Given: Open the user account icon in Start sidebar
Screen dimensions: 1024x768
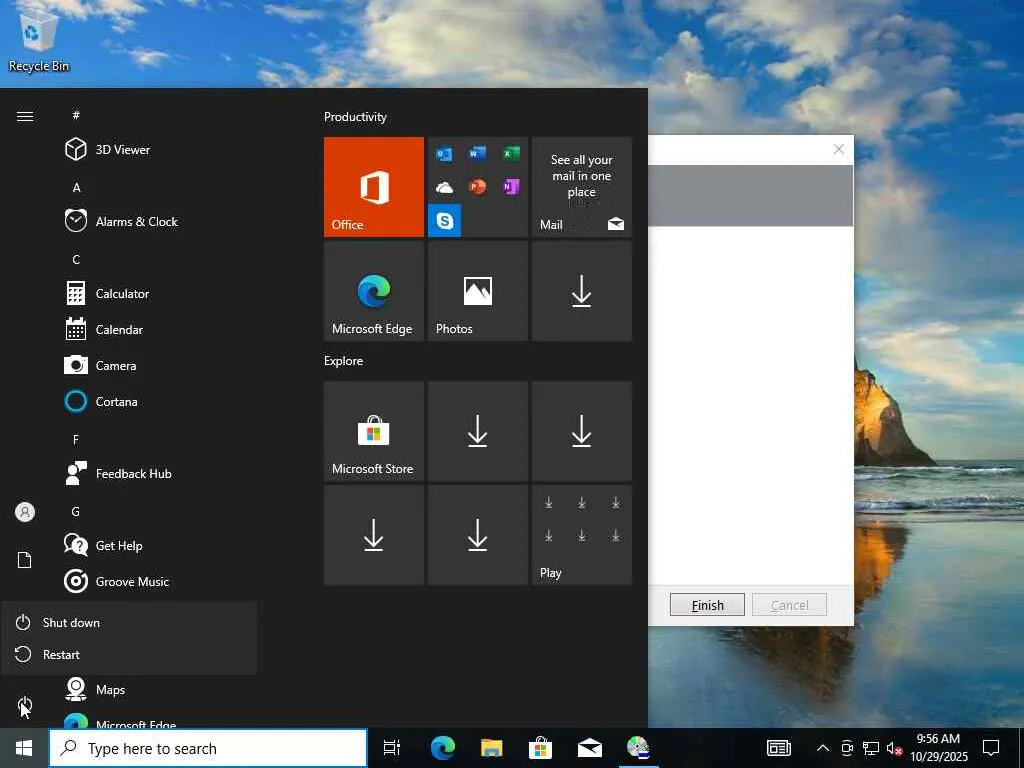Looking at the screenshot, I should coord(25,512).
